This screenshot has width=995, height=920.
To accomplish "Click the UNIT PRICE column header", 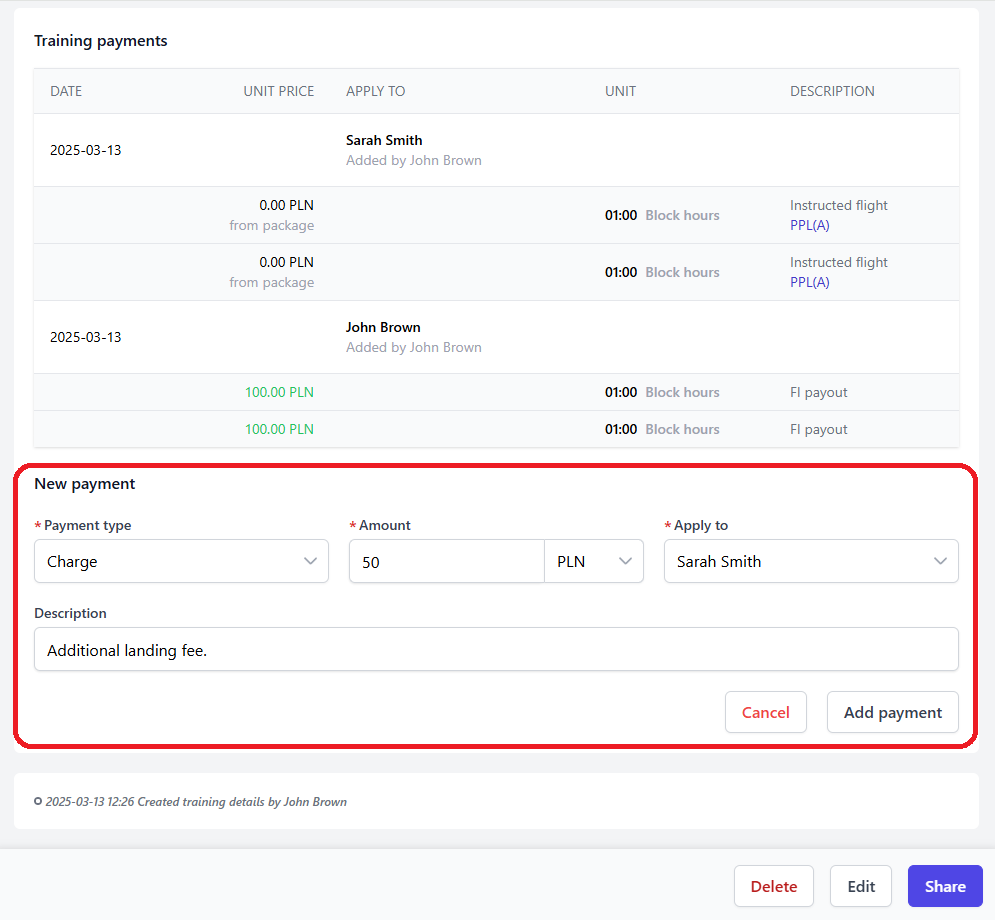I will coord(279,91).
